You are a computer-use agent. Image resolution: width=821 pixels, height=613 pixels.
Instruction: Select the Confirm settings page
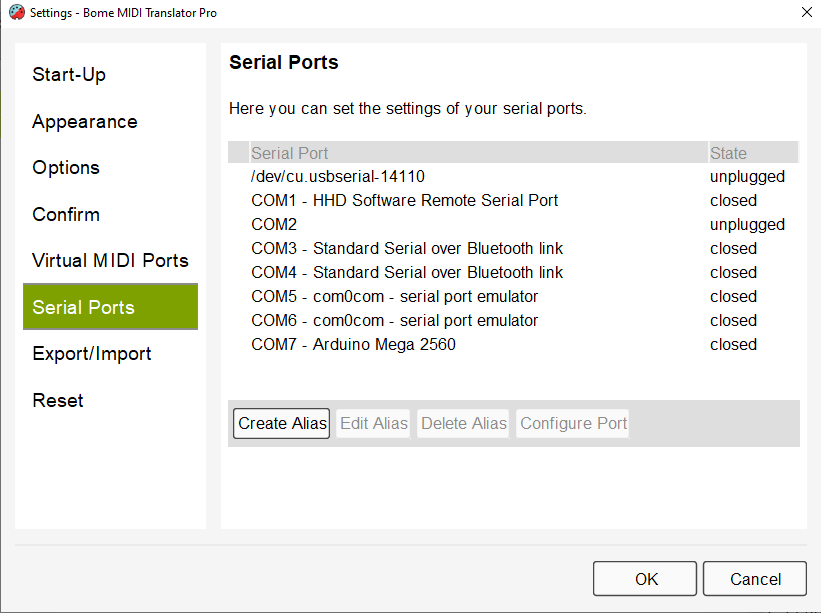tap(110, 214)
